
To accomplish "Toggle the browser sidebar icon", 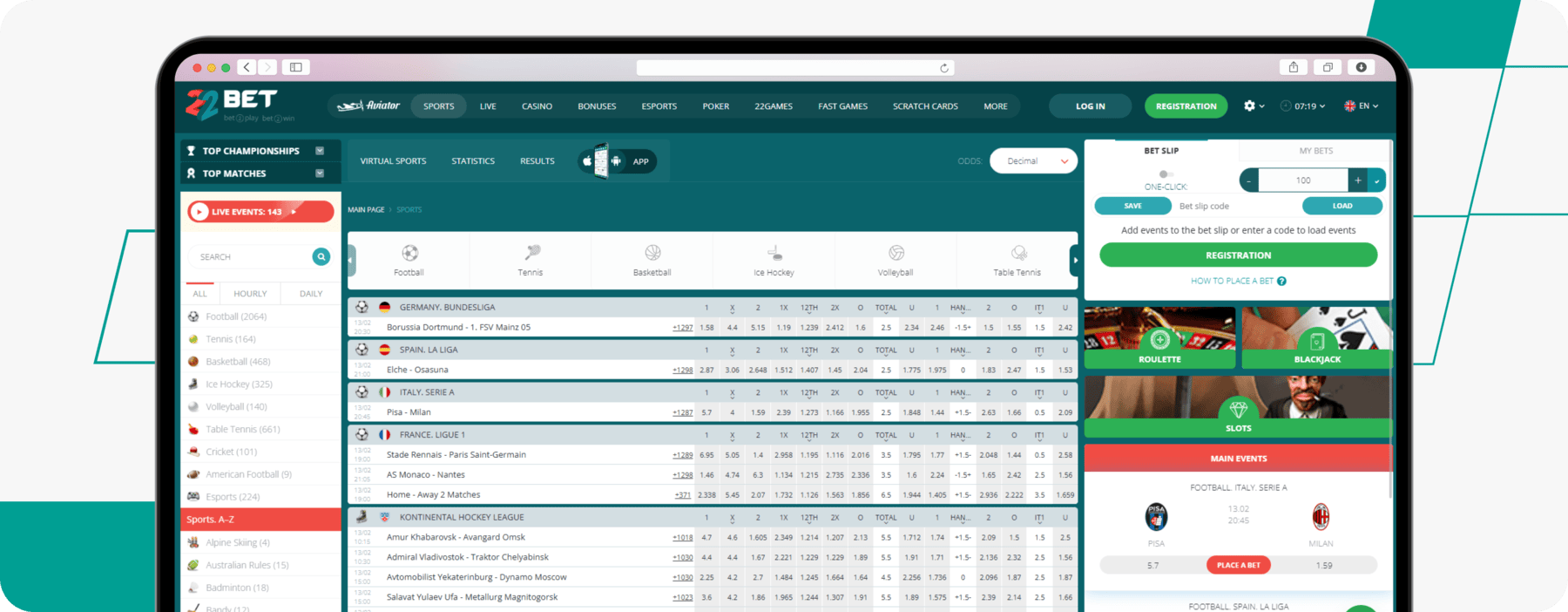I will [296, 67].
